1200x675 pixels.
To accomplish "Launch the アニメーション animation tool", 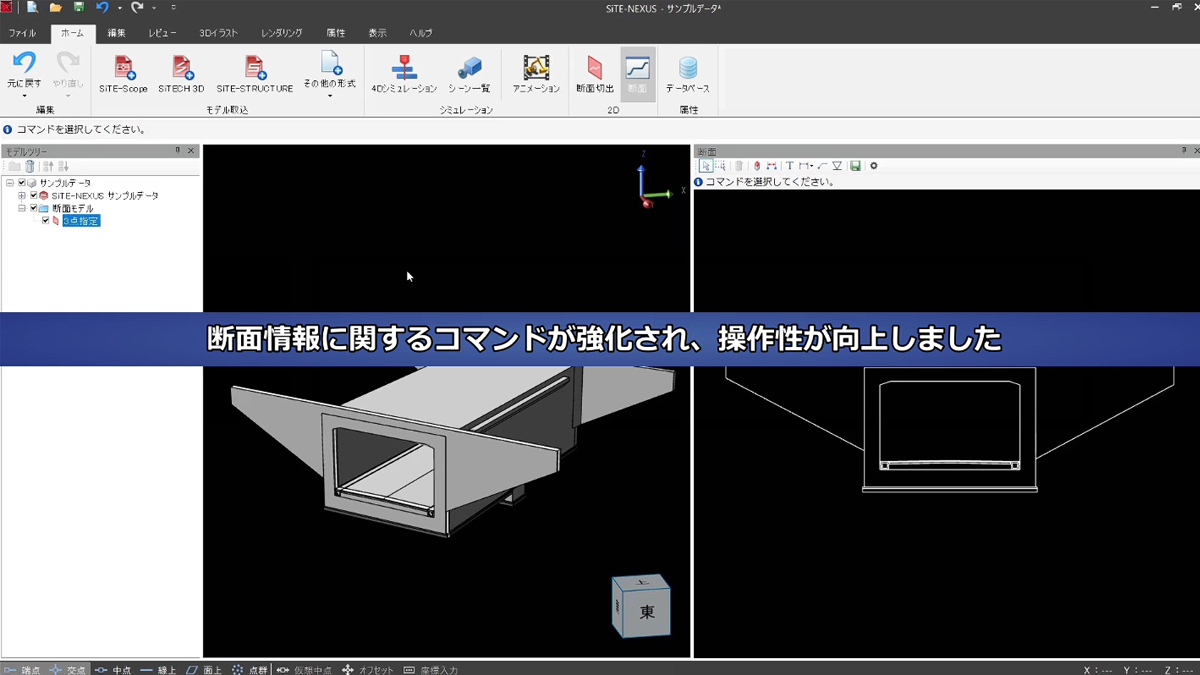I will 534,75.
